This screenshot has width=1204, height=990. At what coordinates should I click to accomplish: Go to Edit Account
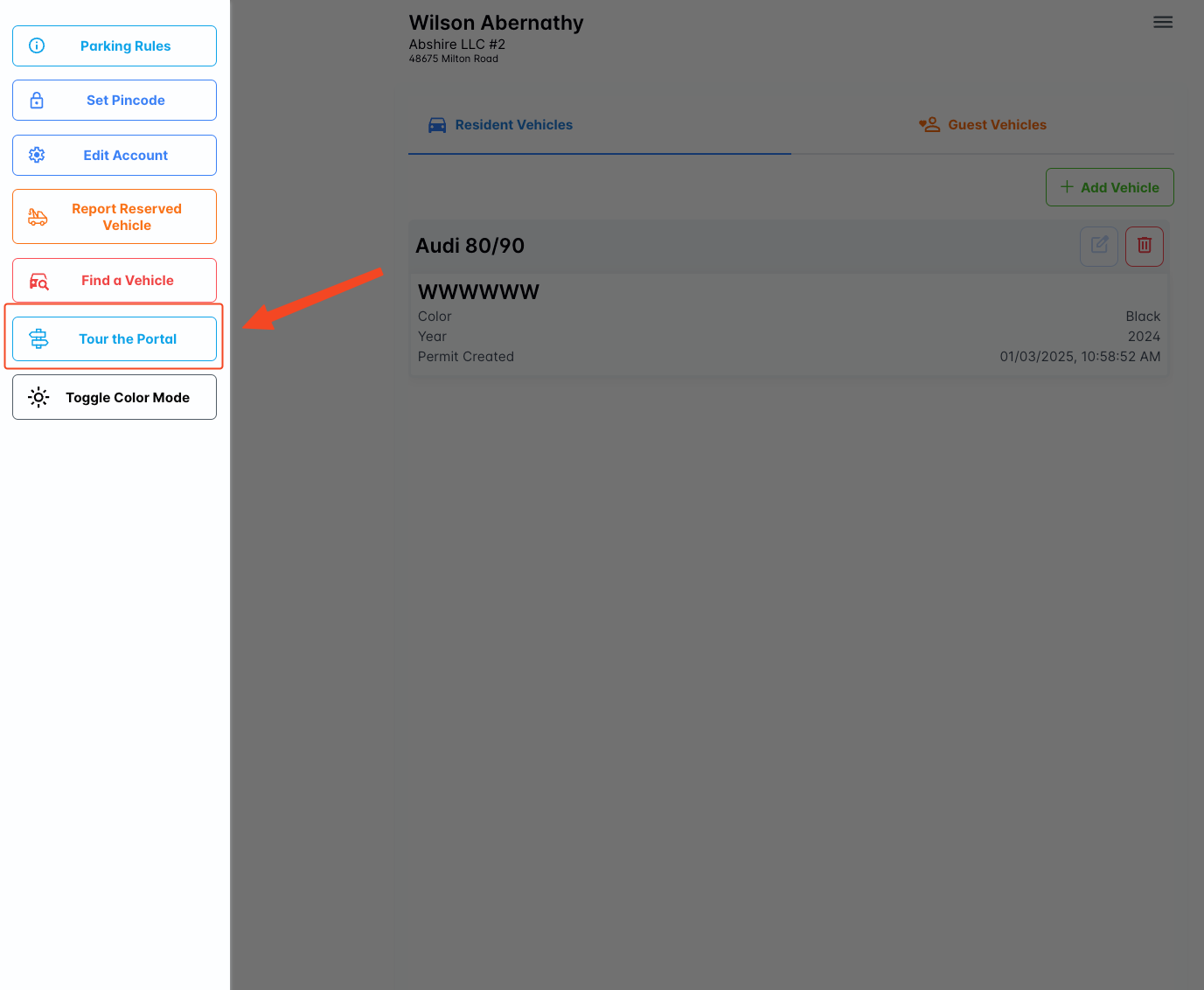(125, 156)
